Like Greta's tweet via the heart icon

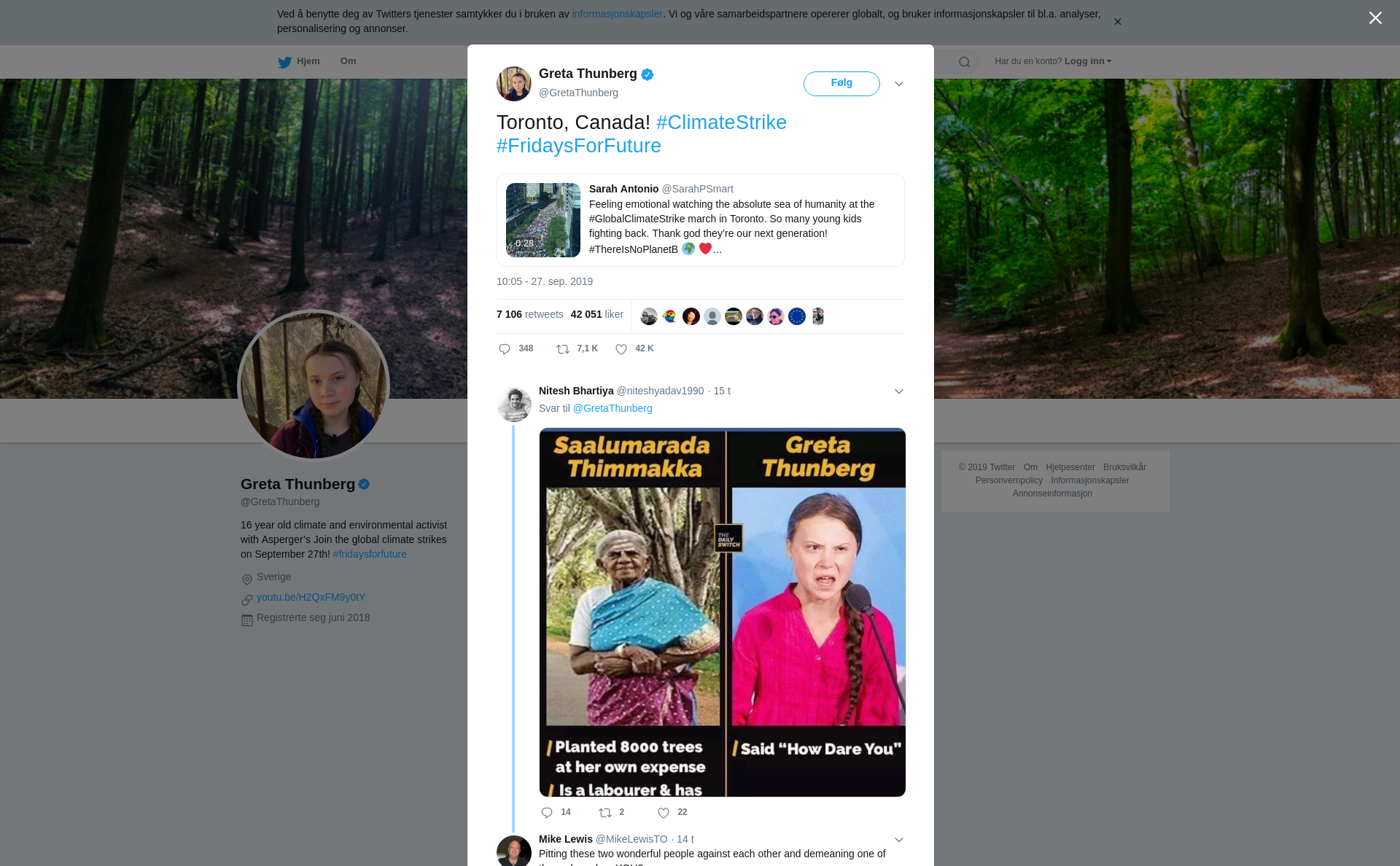point(621,349)
